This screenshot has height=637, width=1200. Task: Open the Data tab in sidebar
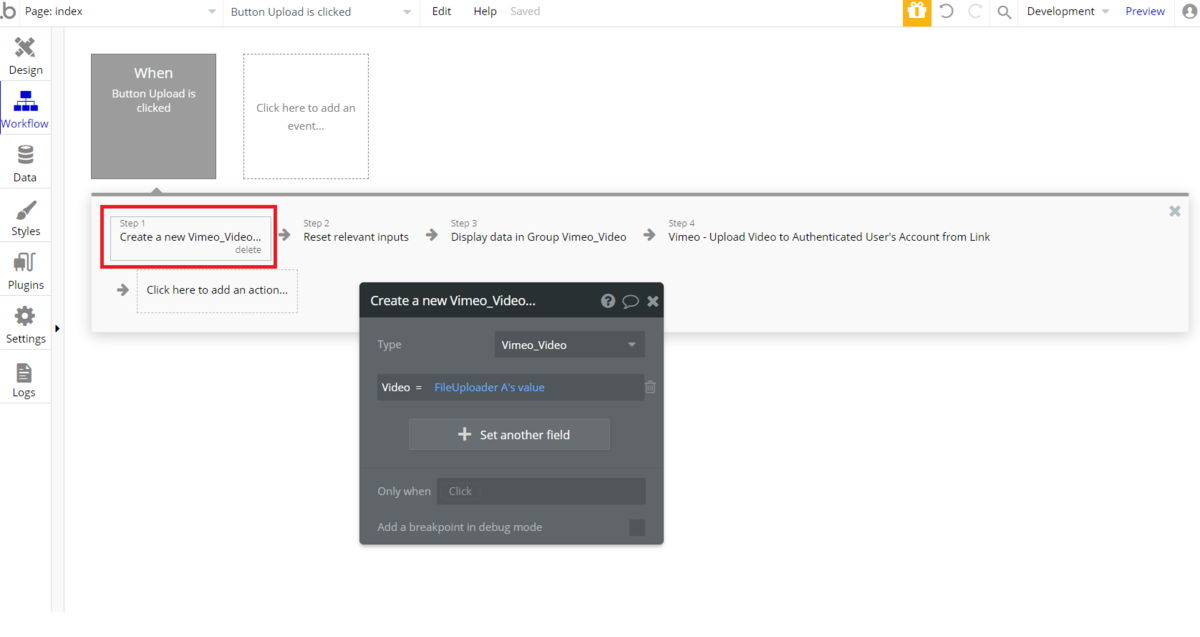pos(25,163)
